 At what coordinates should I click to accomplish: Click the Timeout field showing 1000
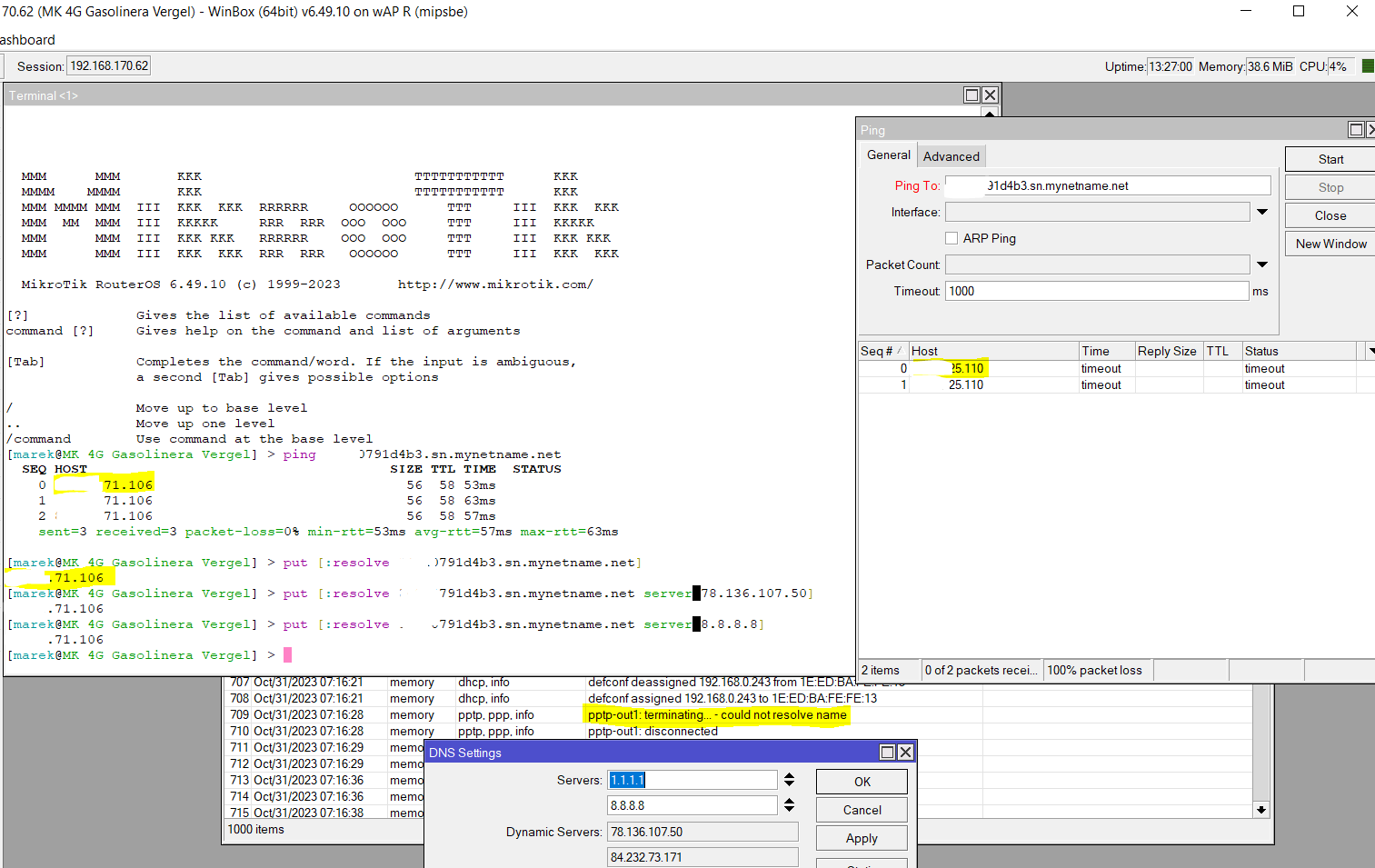point(1096,291)
